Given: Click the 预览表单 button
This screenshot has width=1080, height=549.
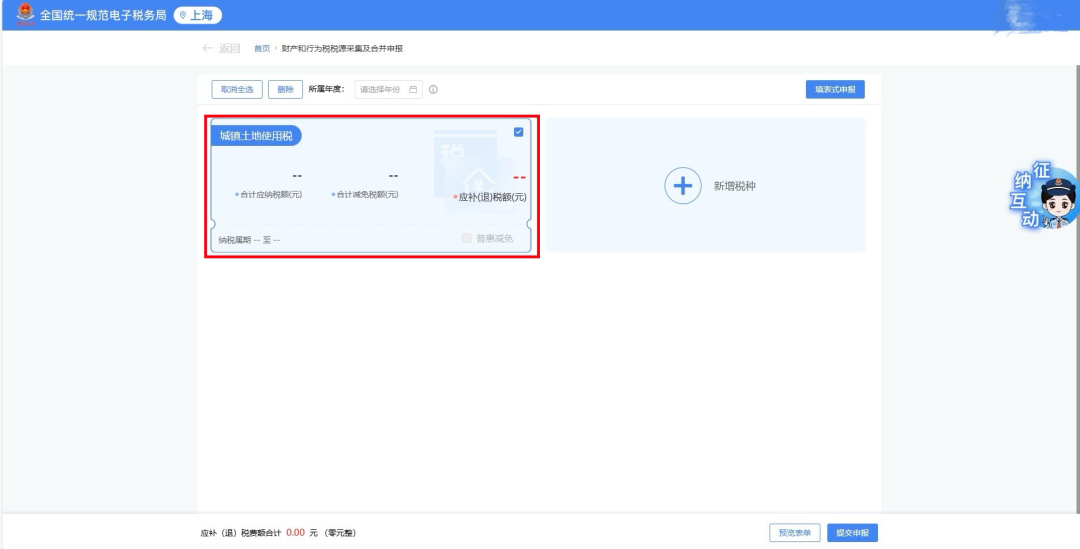Looking at the screenshot, I should 795,533.
